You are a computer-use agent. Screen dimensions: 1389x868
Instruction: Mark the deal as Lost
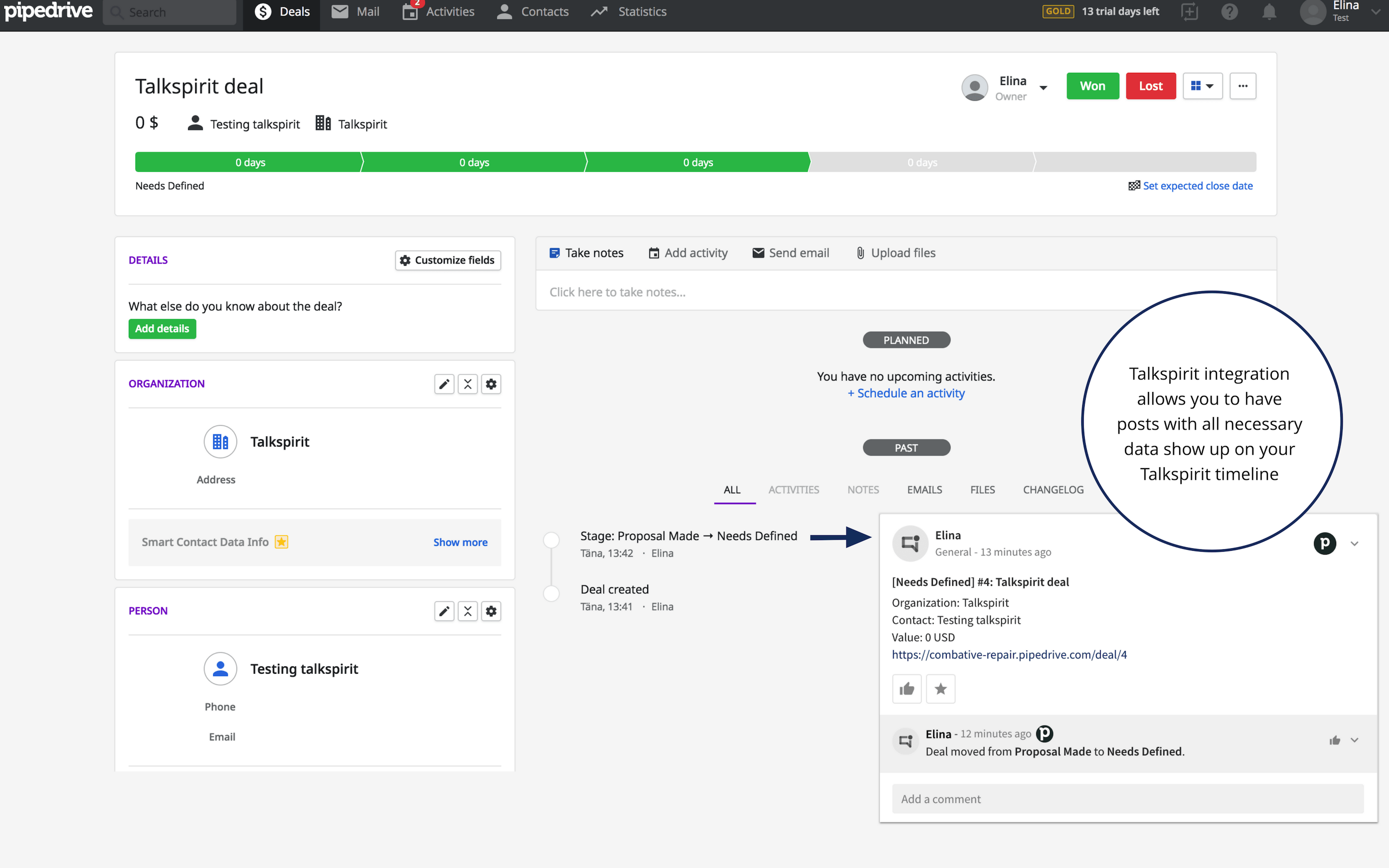pyautogui.click(x=1150, y=86)
